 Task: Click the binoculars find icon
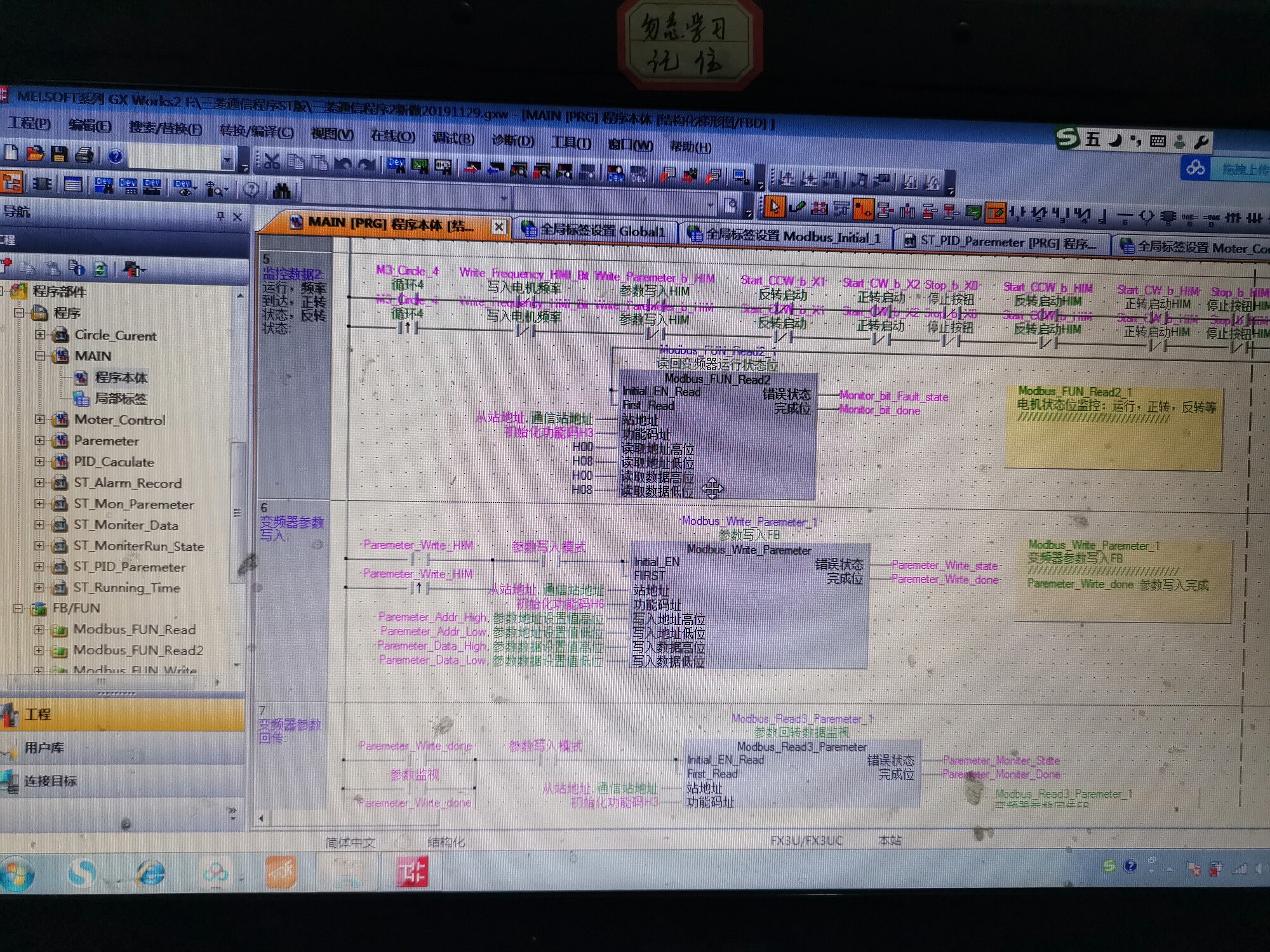[x=281, y=190]
